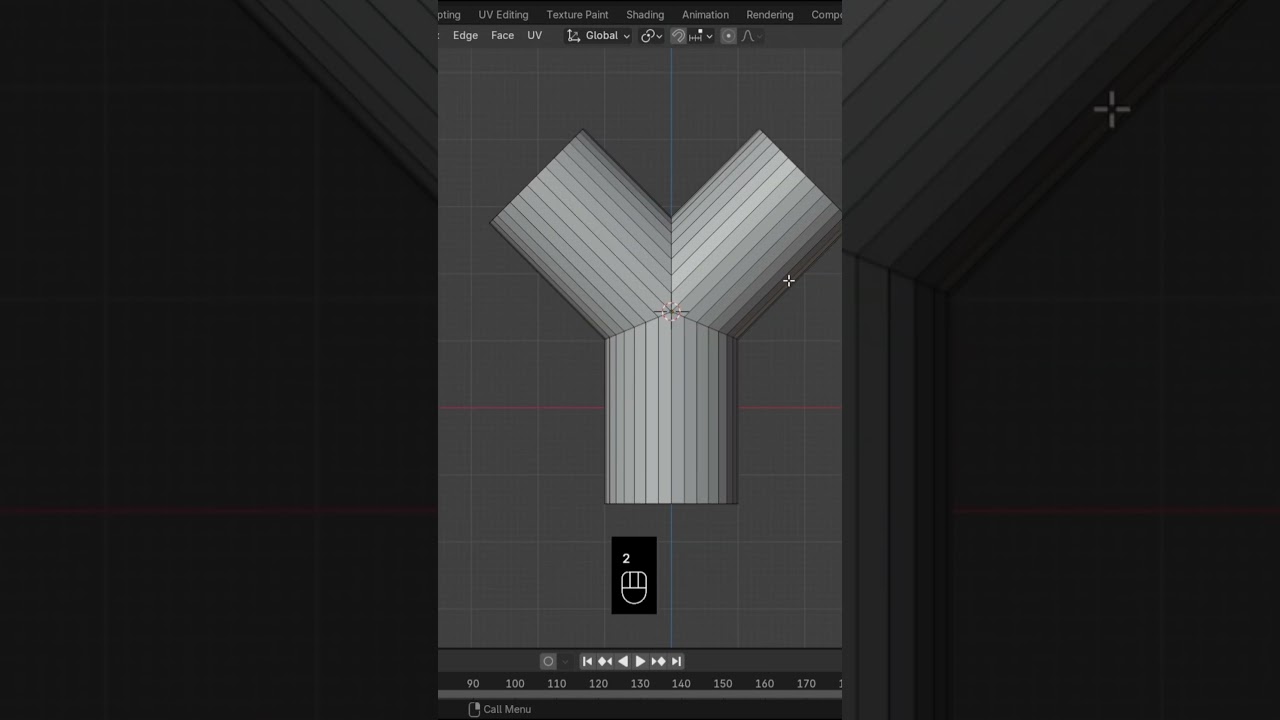Jump to the timeline start frame

[587, 661]
